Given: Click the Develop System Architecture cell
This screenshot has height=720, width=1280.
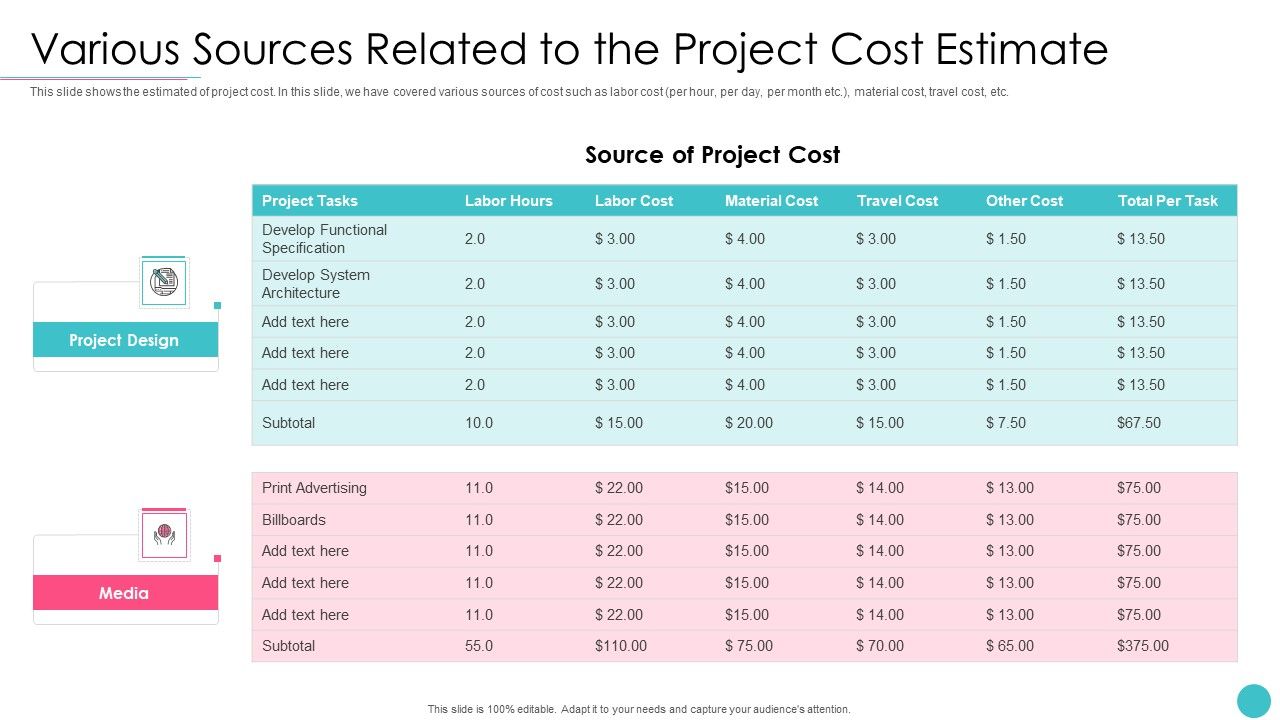Looking at the screenshot, I should click(x=317, y=283).
